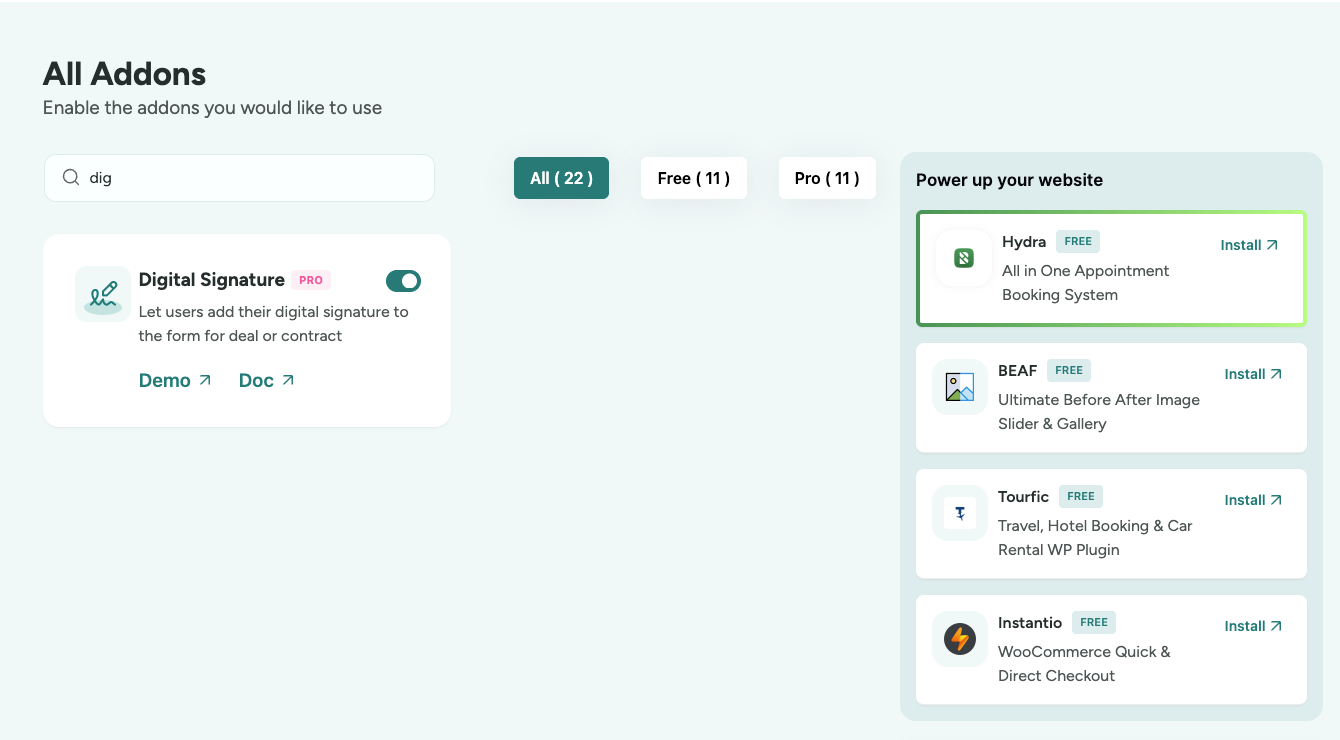The width and height of the screenshot is (1340, 740).
Task: Install the BEAF plugin
Action: pyautogui.click(x=1253, y=374)
